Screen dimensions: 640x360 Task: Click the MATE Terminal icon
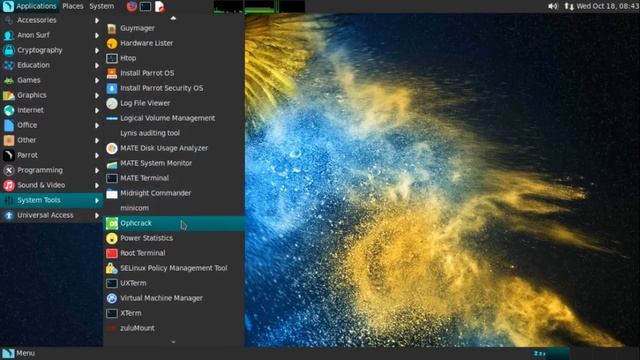coord(111,178)
